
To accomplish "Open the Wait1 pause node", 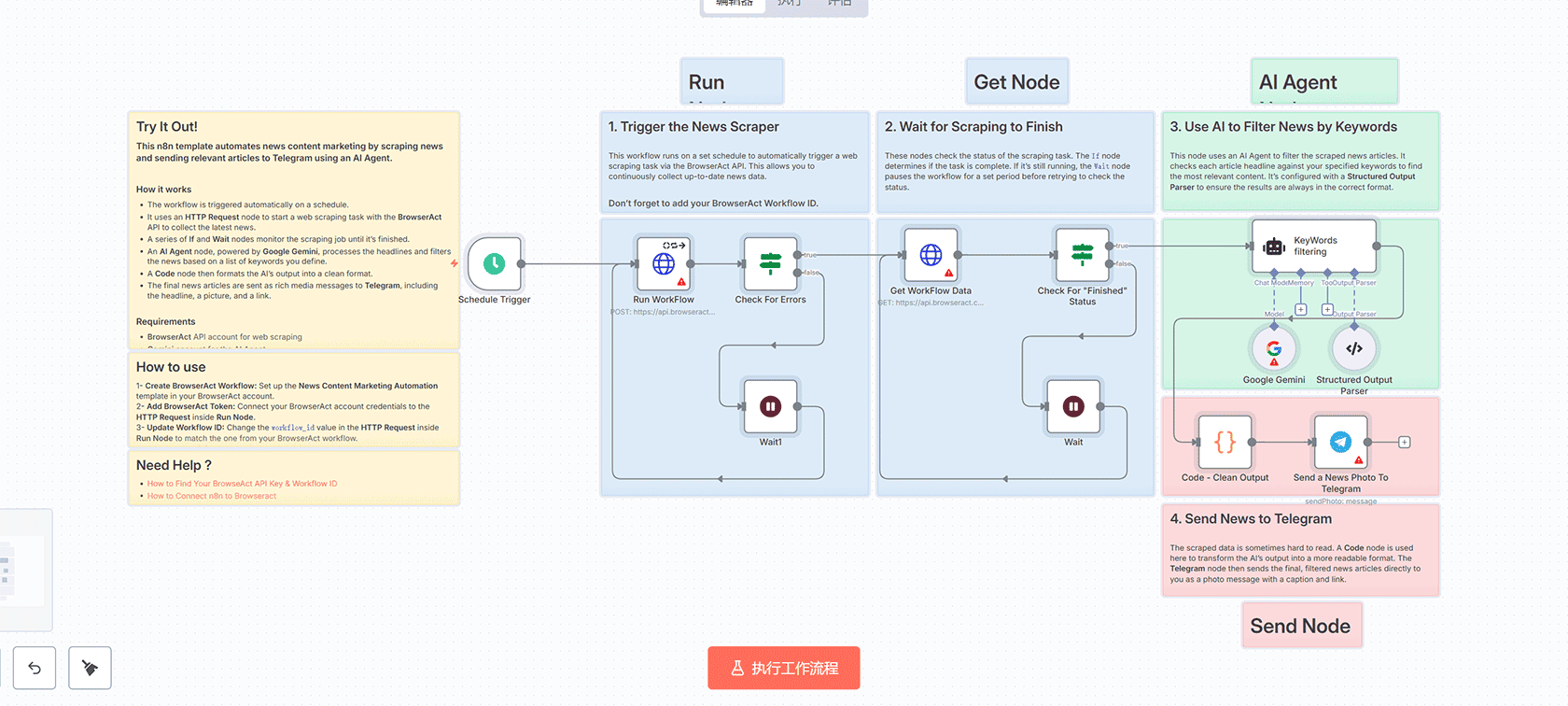I will (x=770, y=406).
